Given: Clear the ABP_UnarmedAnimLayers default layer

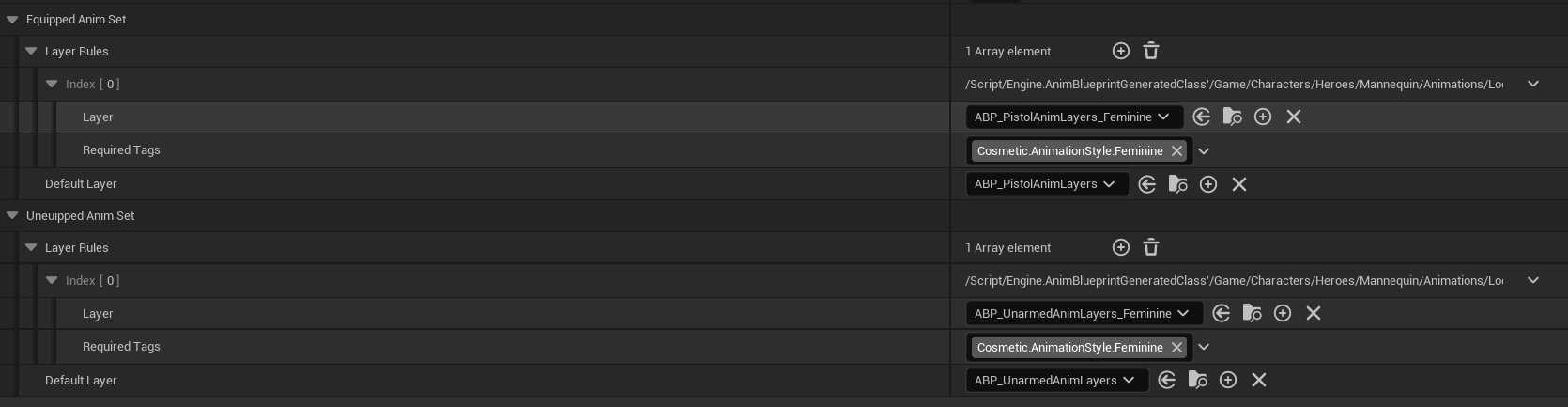Looking at the screenshot, I should [1259, 380].
